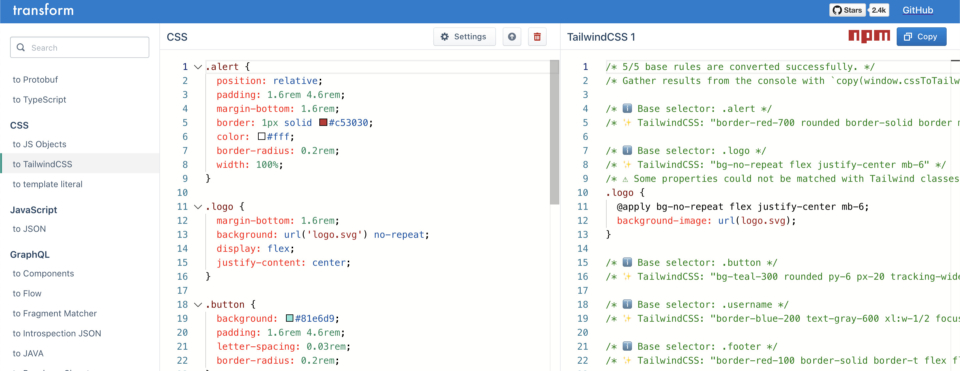Click the CSS editor vertical scrollbar thumb
This screenshot has width=960, height=371.
(x=554, y=132)
